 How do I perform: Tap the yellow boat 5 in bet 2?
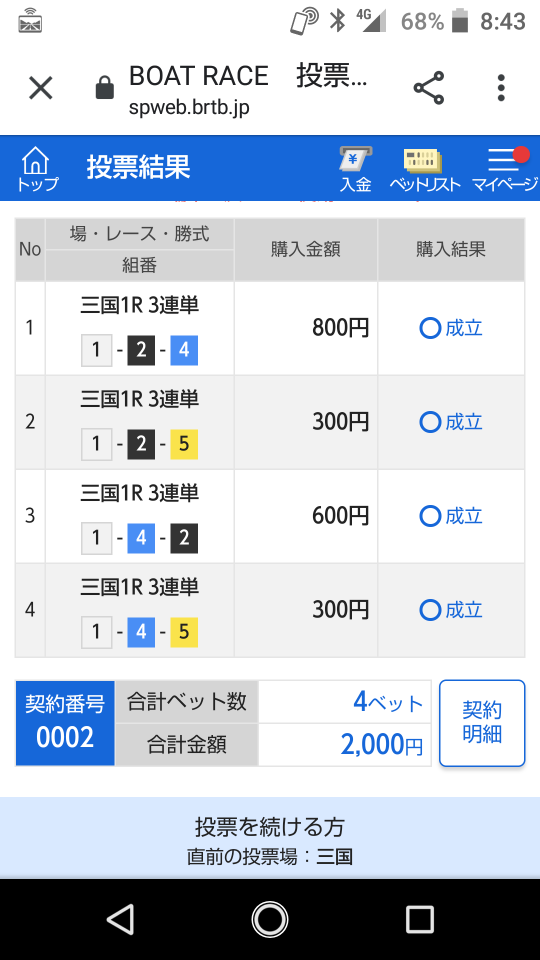pos(184,445)
